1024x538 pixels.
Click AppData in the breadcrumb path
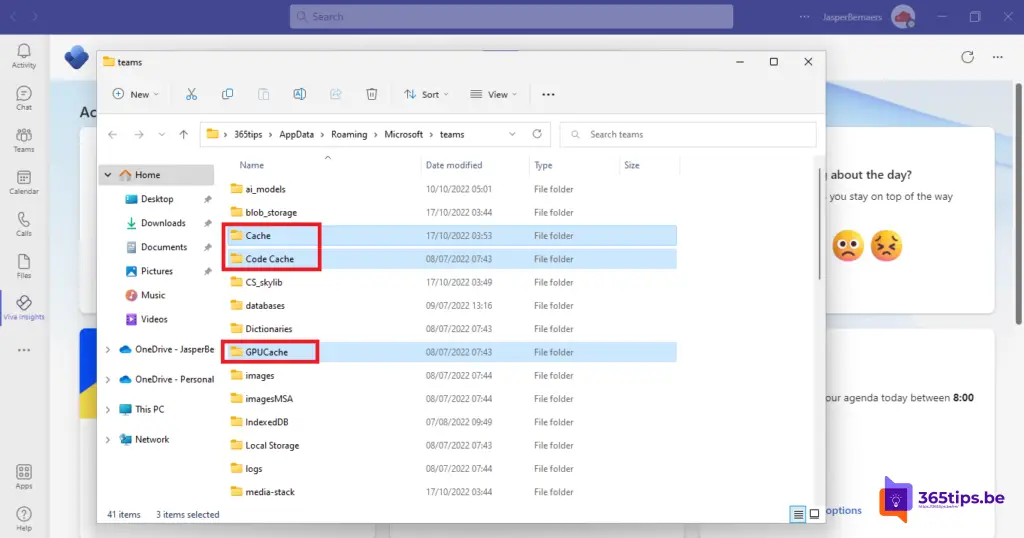coord(296,134)
